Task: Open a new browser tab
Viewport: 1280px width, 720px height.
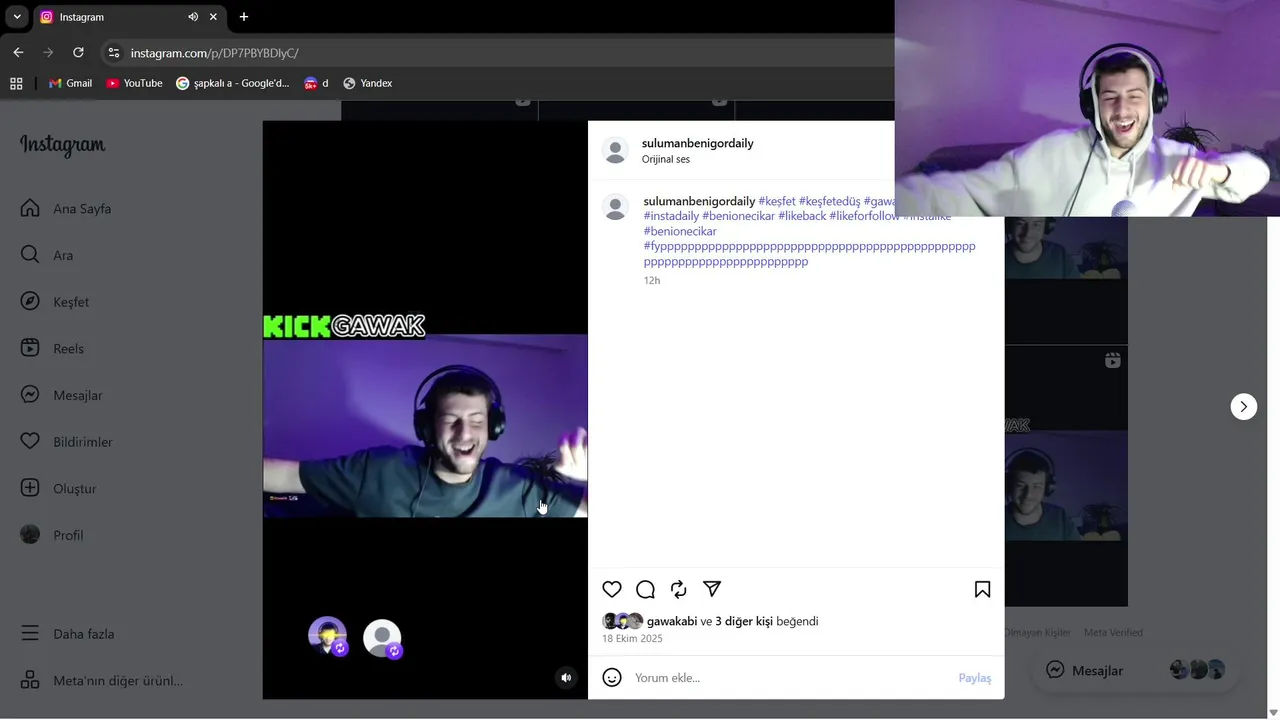Action: point(244,17)
